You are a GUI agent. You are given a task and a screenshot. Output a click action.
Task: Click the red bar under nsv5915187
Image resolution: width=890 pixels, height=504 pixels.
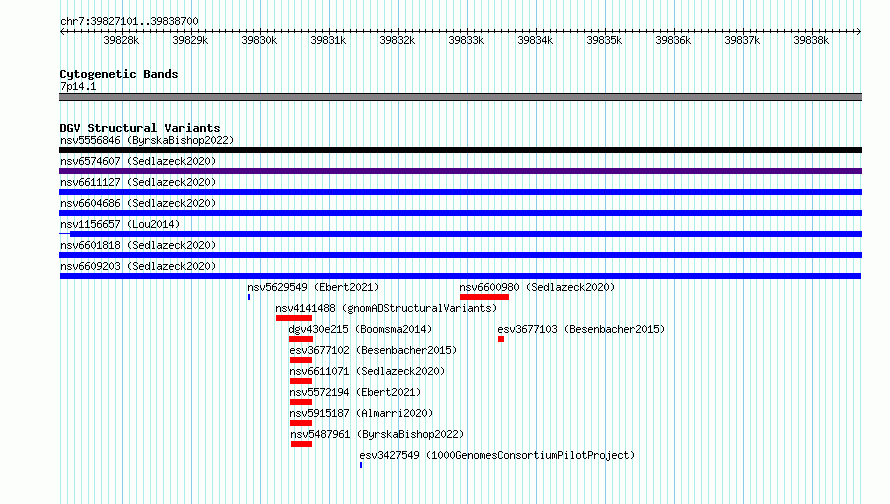click(301, 423)
